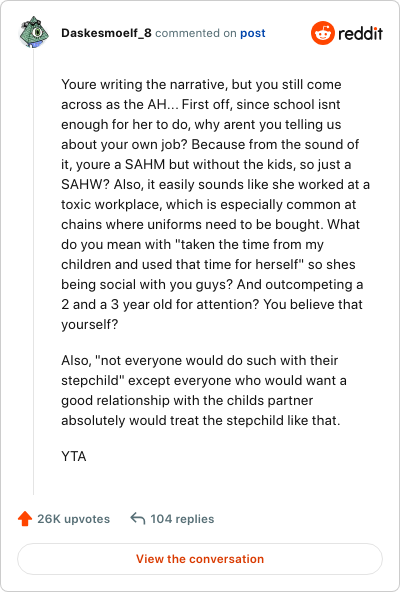This screenshot has width=400, height=592.
Task: Click the Daskesmoelf_8 user avatar
Action: tap(33, 32)
